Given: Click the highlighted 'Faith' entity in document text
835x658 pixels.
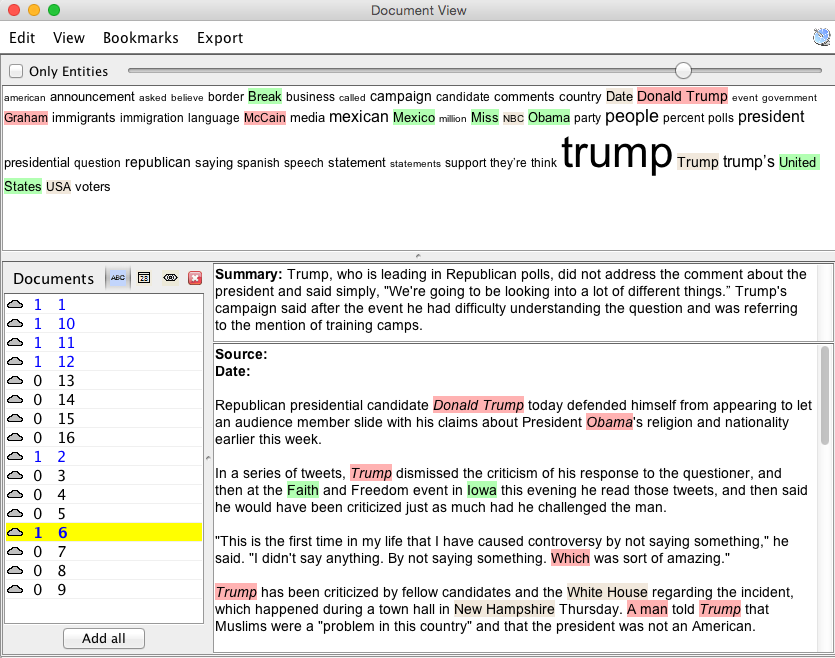Looking at the screenshot, I should [x=302, y=490].
